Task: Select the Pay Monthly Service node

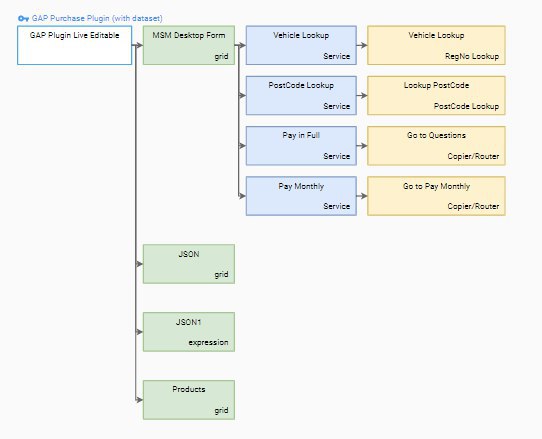Action: point(301,196)
